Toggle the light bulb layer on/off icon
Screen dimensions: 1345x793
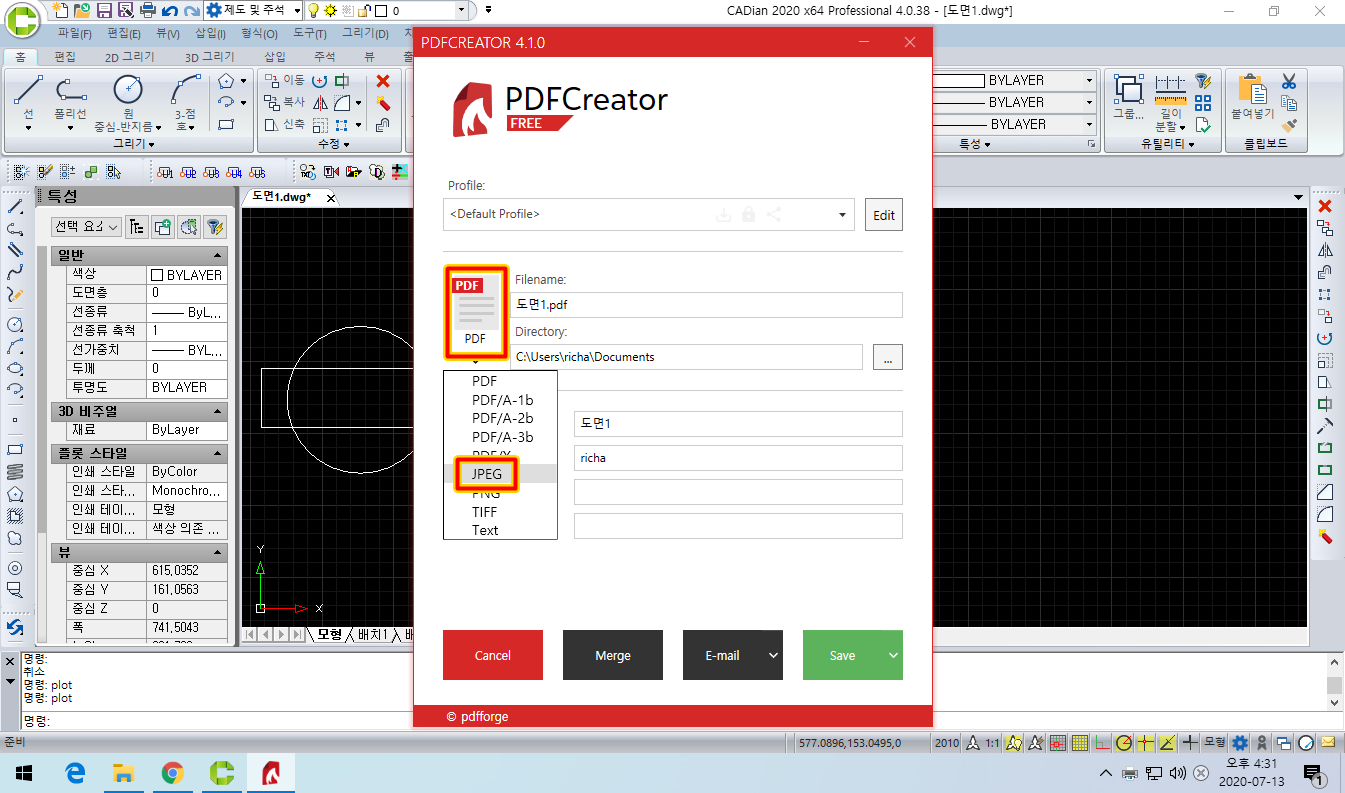click(313, 11)
